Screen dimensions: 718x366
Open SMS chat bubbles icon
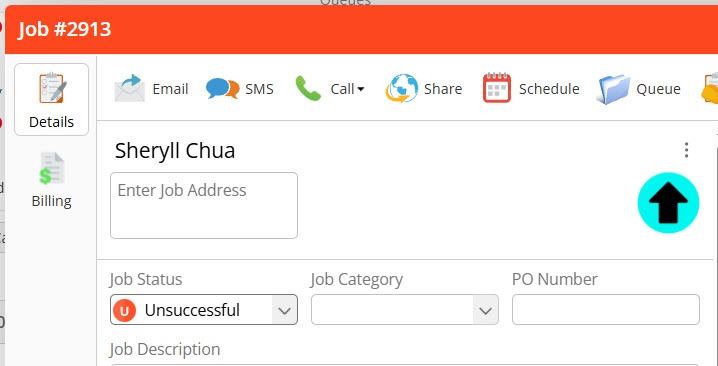223,88
